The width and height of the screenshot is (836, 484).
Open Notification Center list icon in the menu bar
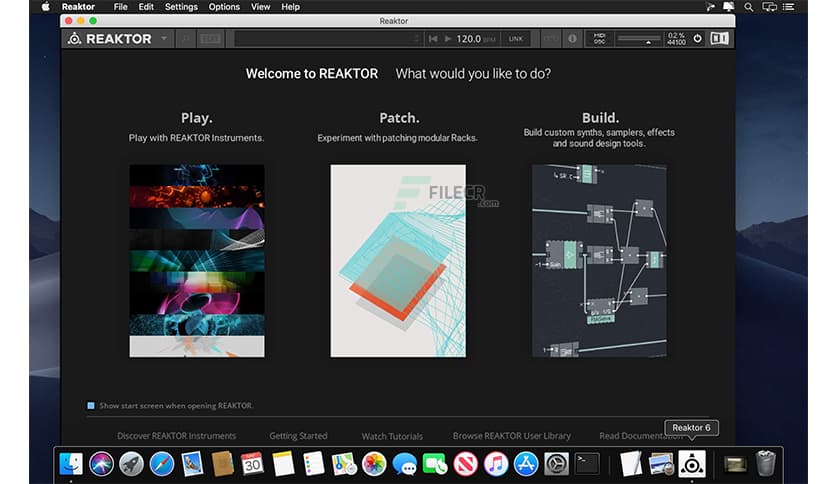[789, 7]
